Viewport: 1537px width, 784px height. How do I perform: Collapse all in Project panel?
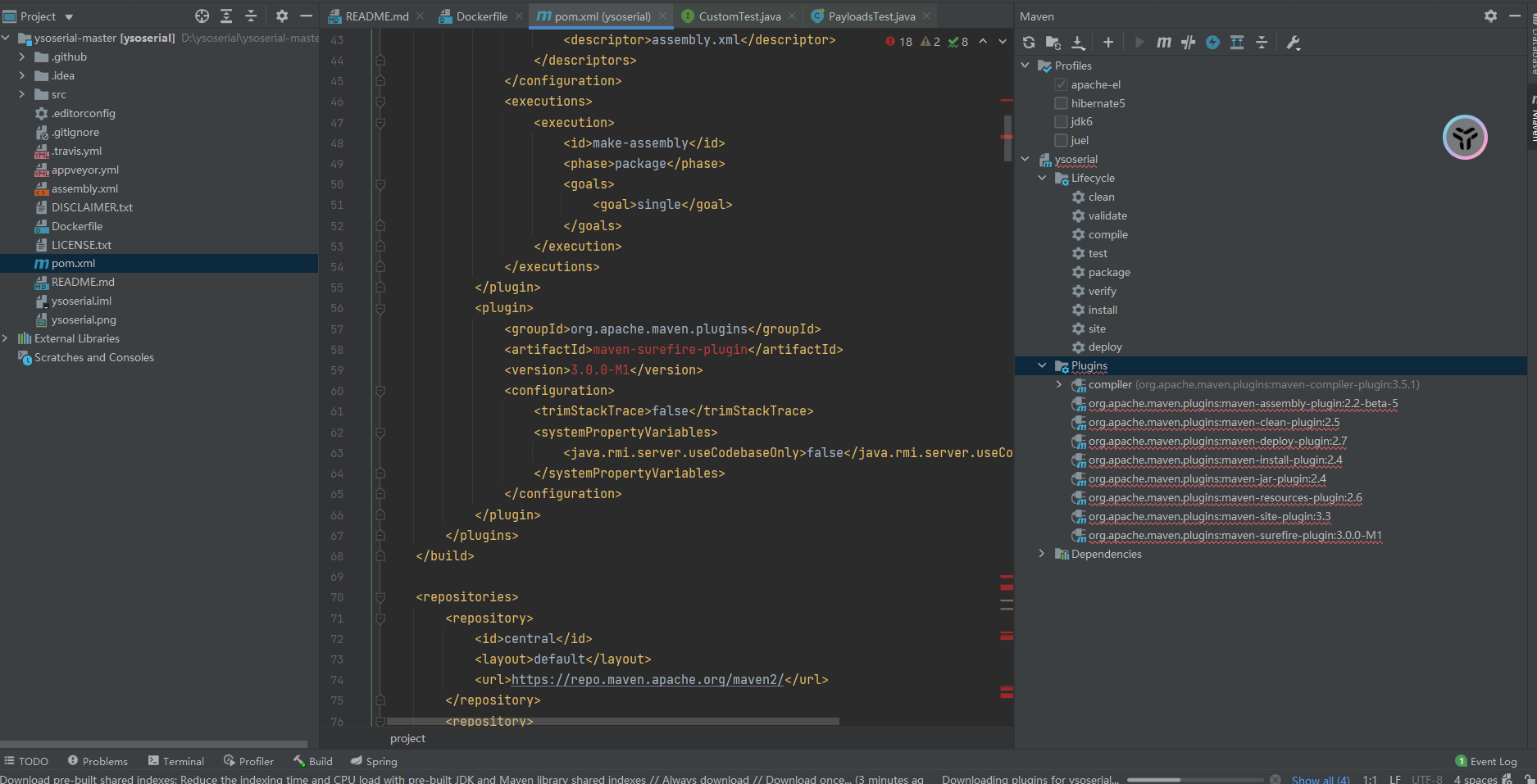pos(251,16)
